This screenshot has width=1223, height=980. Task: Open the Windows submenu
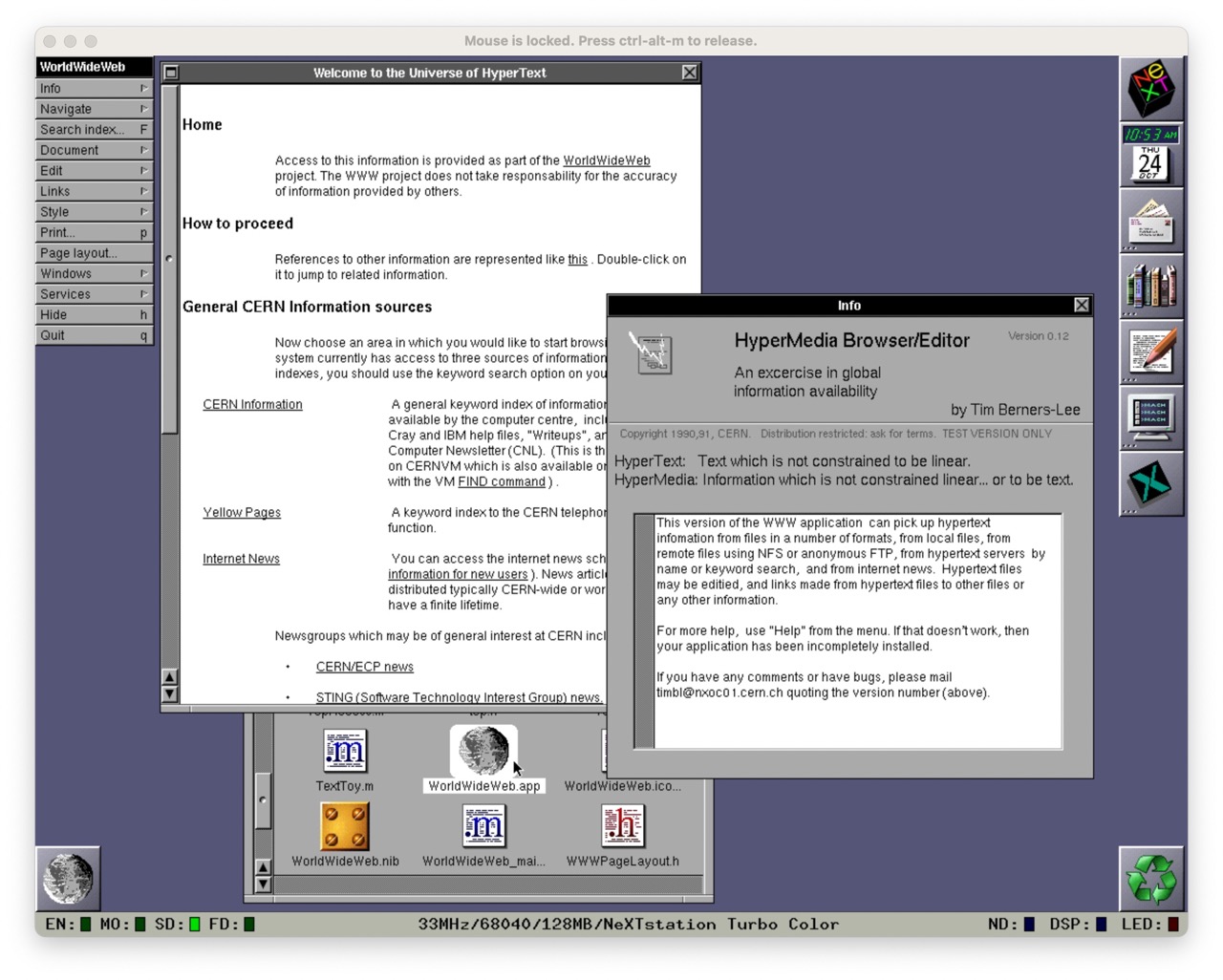coord(94,273)
